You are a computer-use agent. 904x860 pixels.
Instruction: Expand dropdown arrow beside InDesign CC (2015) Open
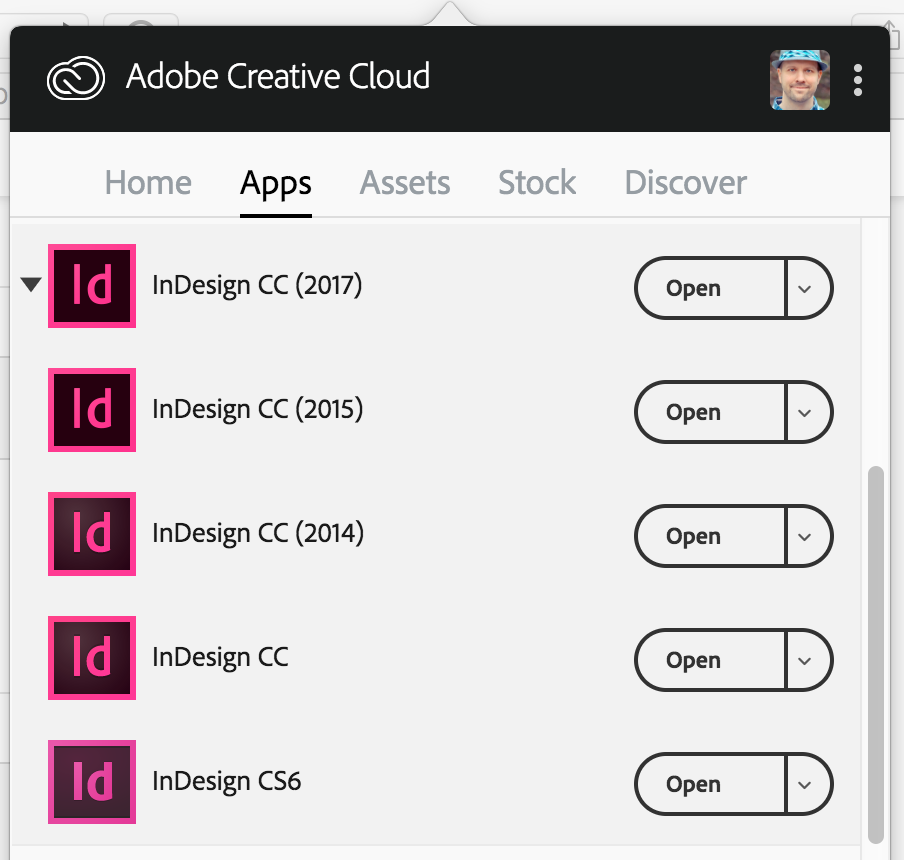click(x=806, y=412)
